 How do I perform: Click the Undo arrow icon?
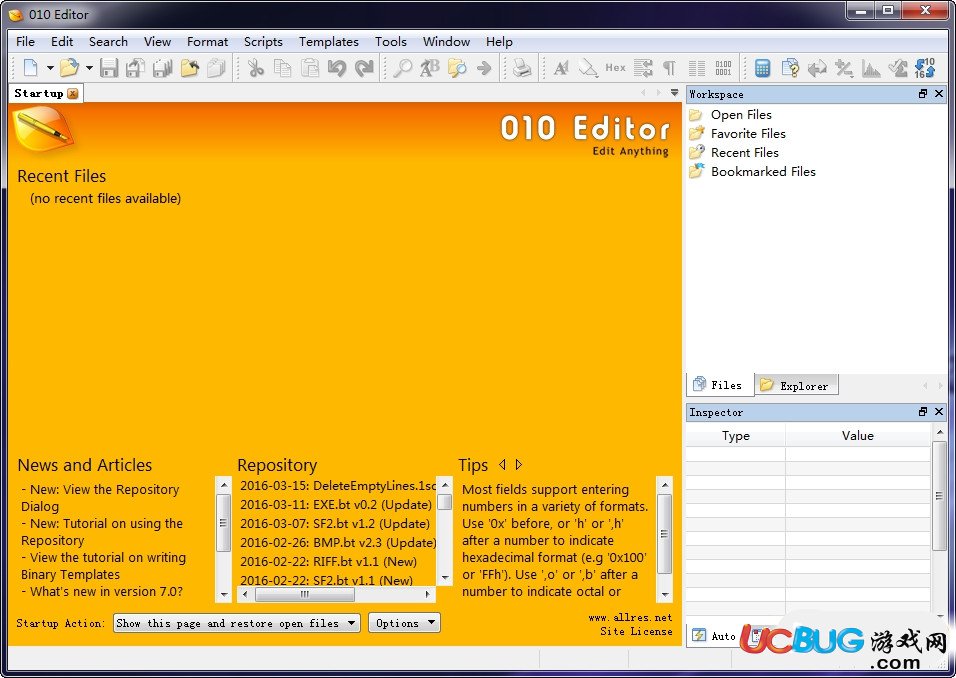337,68
